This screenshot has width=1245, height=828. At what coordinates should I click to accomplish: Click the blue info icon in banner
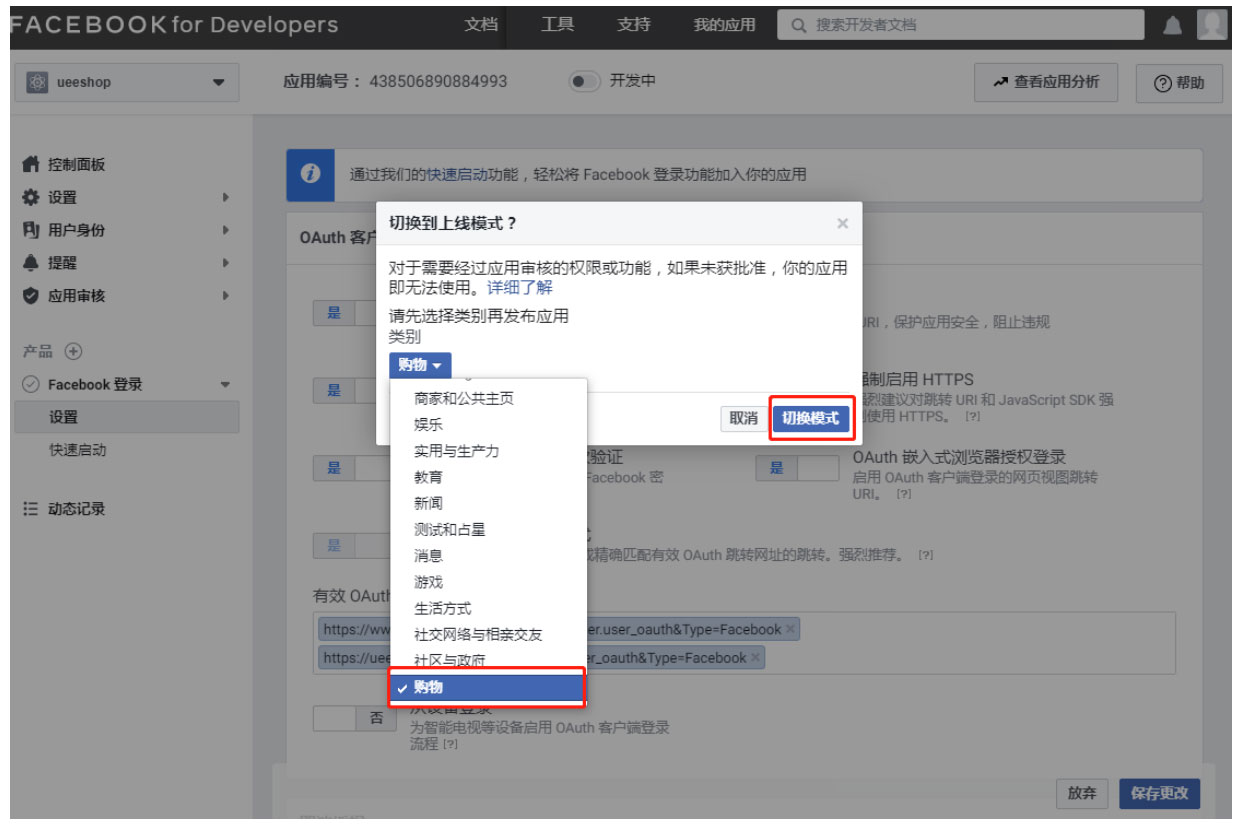point(310,173)
